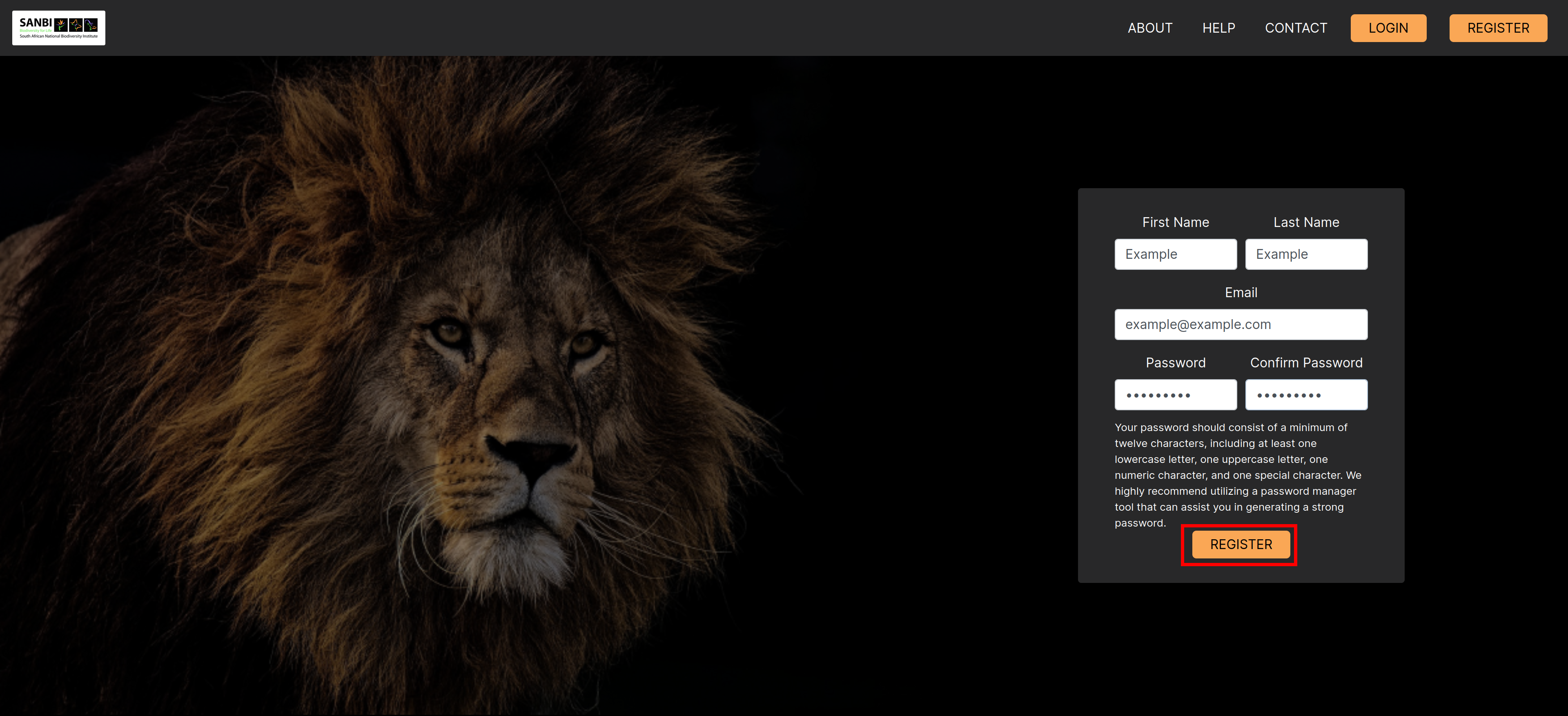
Task: Click the 'Email' label text
Action: [1241, 293]
